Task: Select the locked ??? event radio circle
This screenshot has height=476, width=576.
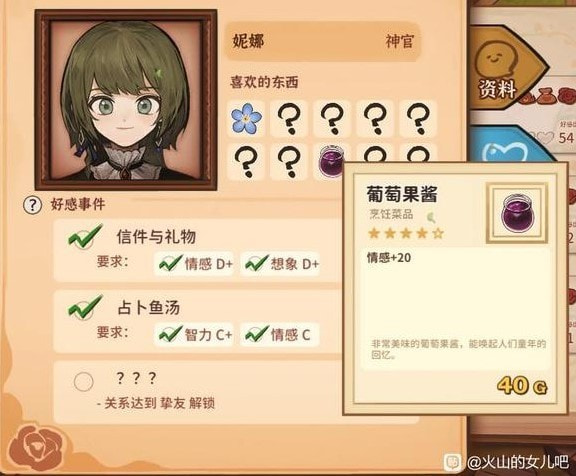Action: pyautogui.click(x=83, y=382)
